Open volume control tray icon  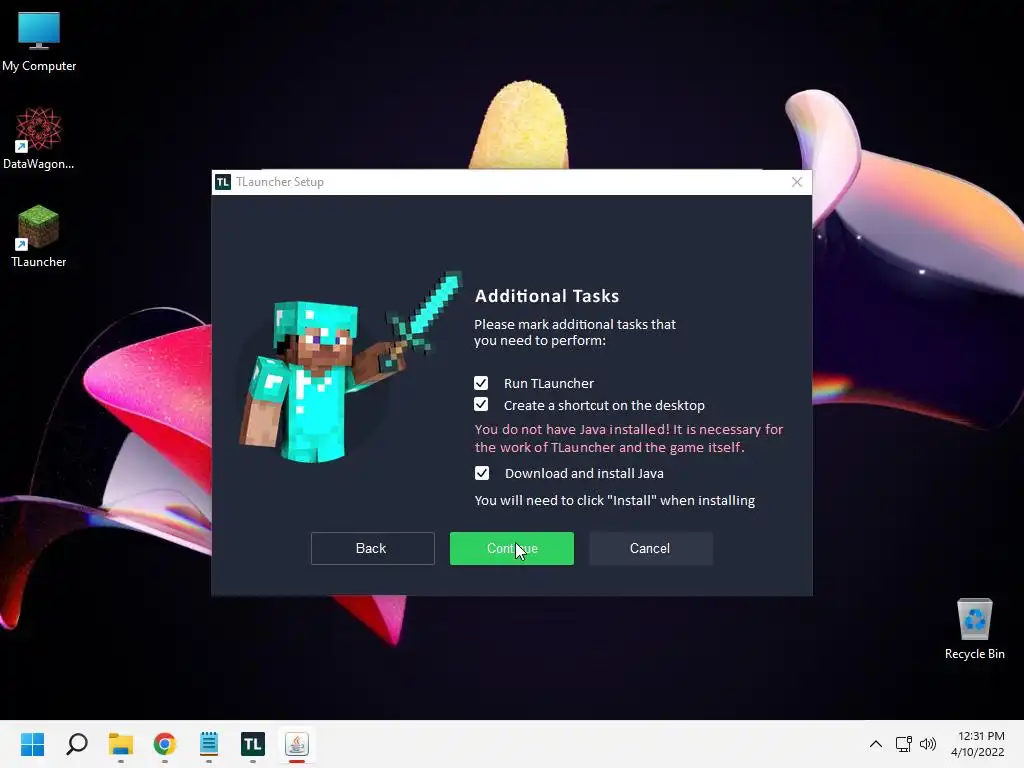927,744
